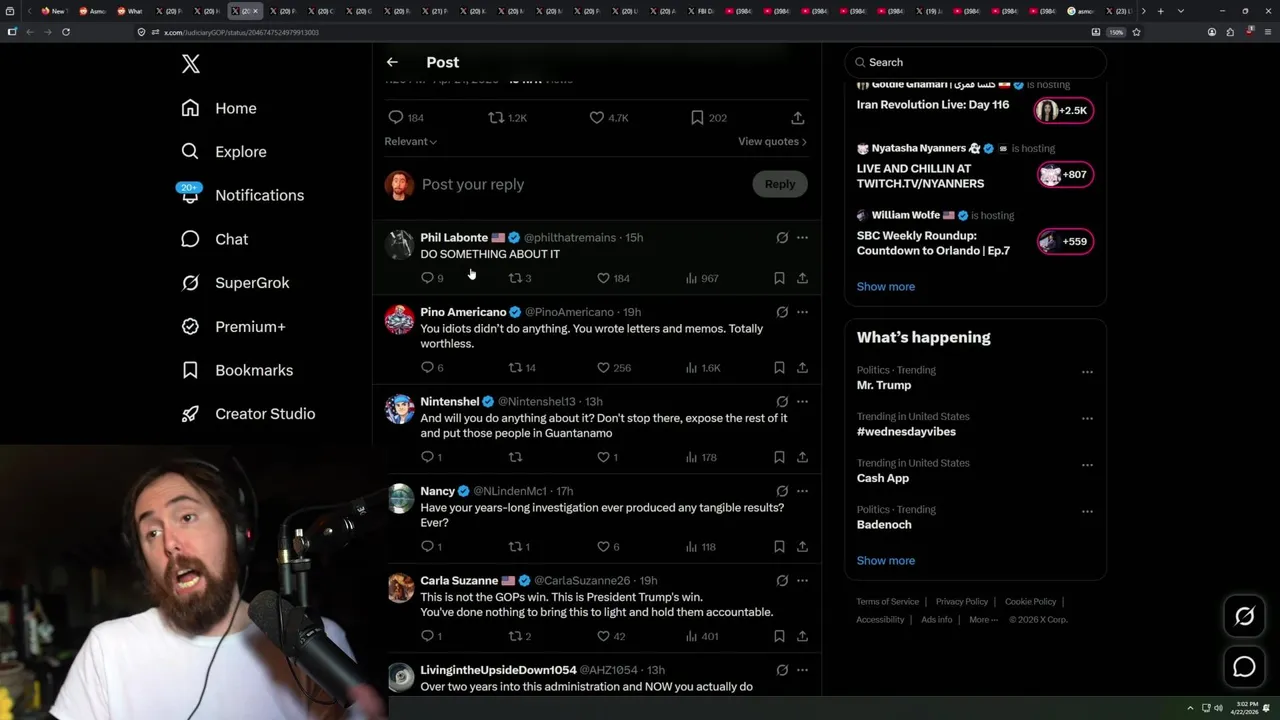Open floating chat messages button
1280x720 pixels.
tap(1244, 667)
